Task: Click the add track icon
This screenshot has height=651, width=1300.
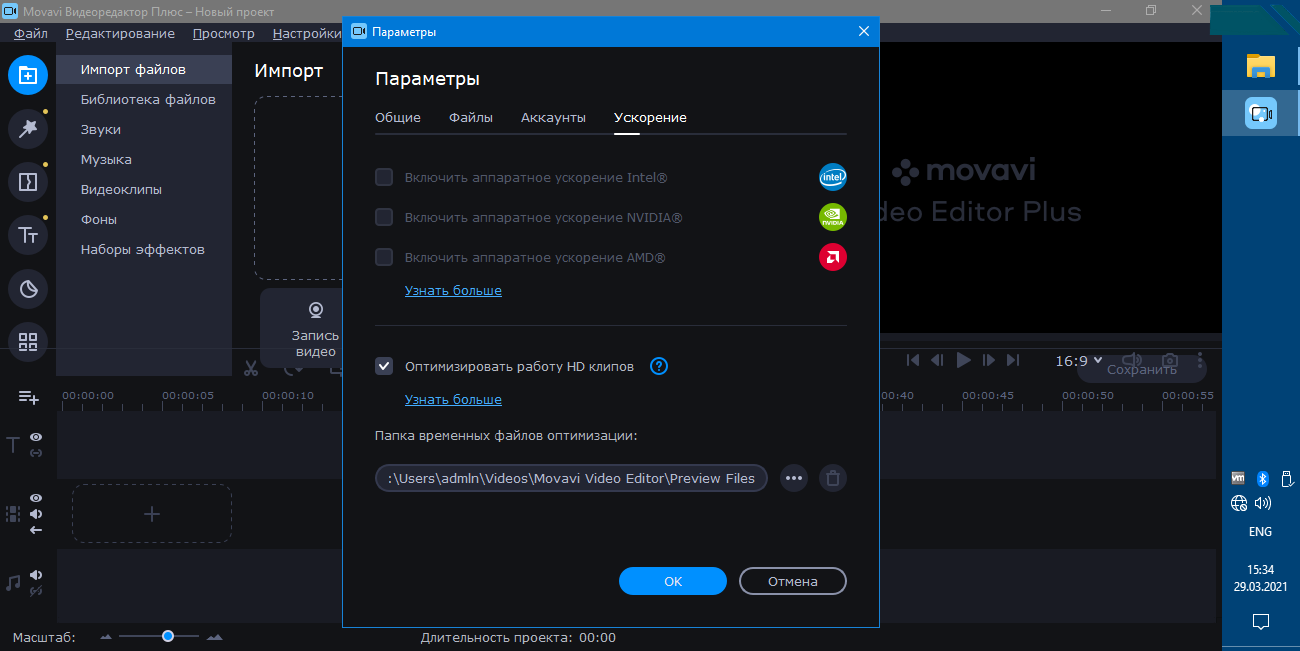Action: click(x=28, y=398)
